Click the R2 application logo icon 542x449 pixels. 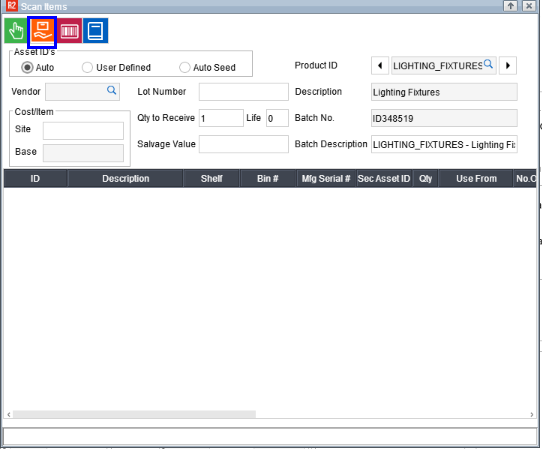[11, 6]
